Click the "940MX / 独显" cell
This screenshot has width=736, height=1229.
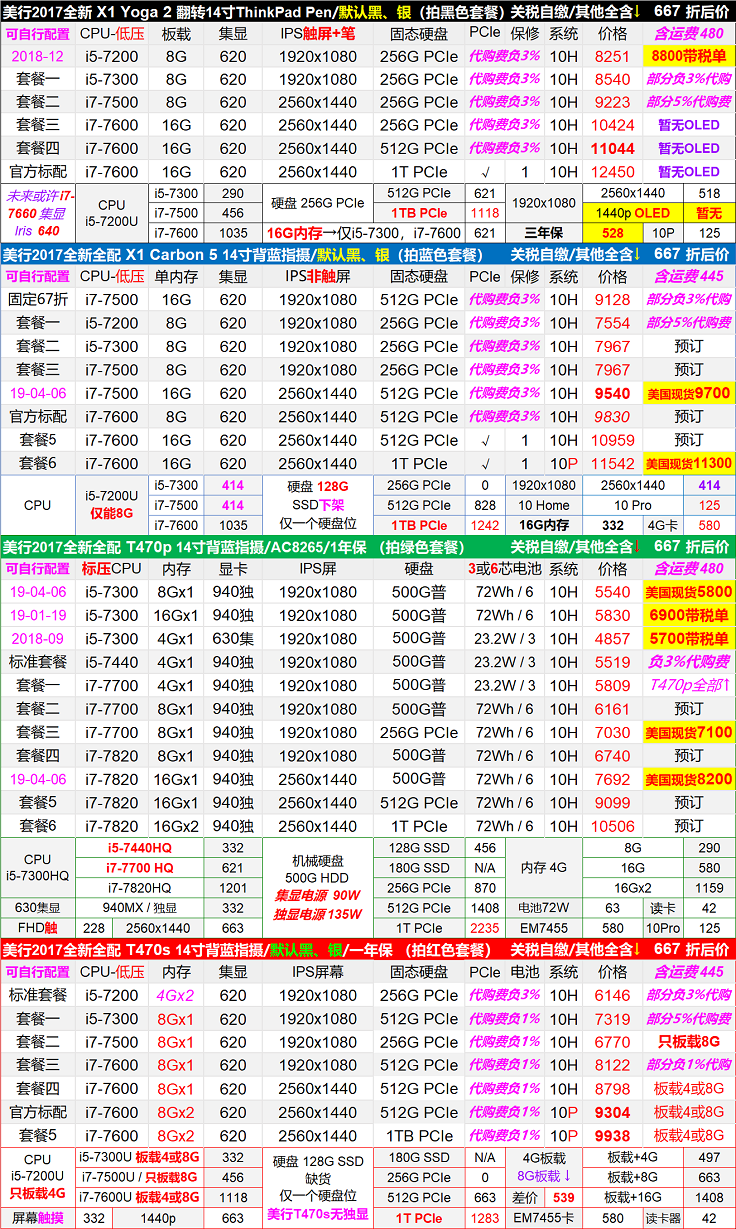tap(140, 908)
